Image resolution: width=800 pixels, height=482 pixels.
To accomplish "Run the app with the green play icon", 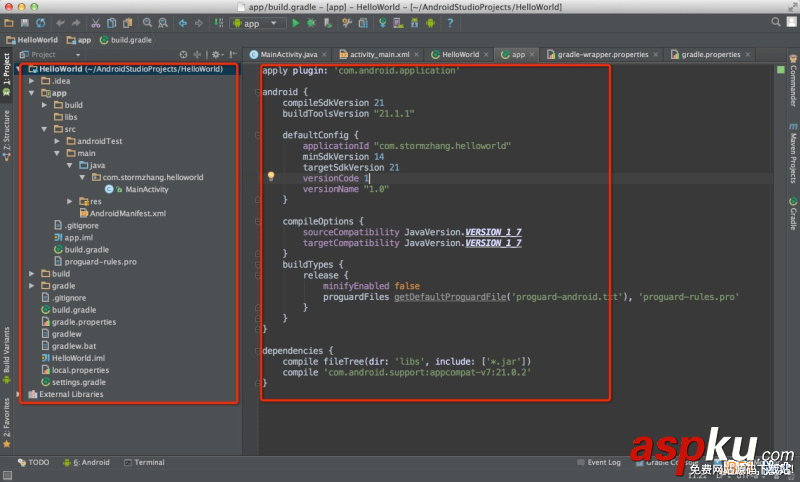I will [295, 23].
